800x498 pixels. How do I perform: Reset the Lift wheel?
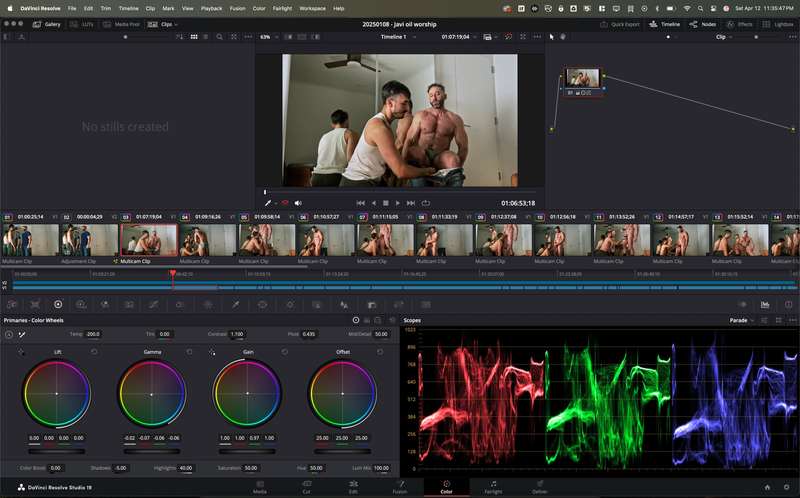tap(94, 352)
